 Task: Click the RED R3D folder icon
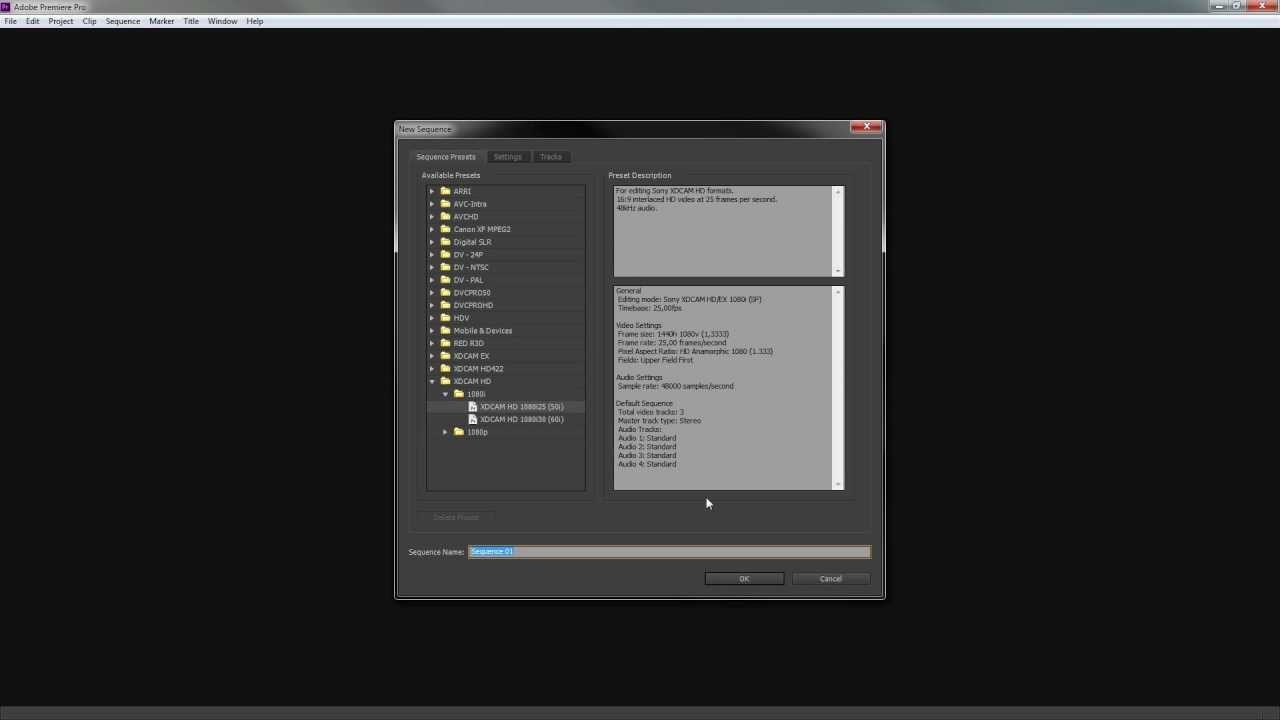click(445, 343)
